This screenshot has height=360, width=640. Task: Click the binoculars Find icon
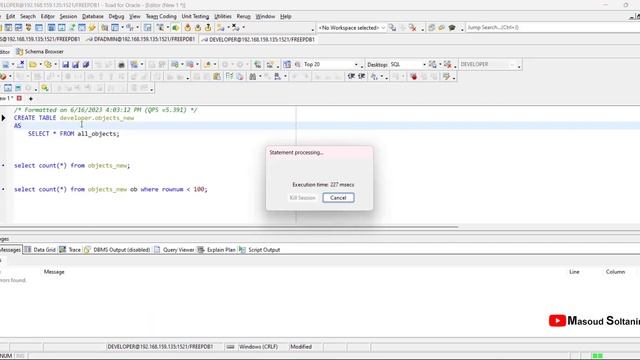click(253, 76)
